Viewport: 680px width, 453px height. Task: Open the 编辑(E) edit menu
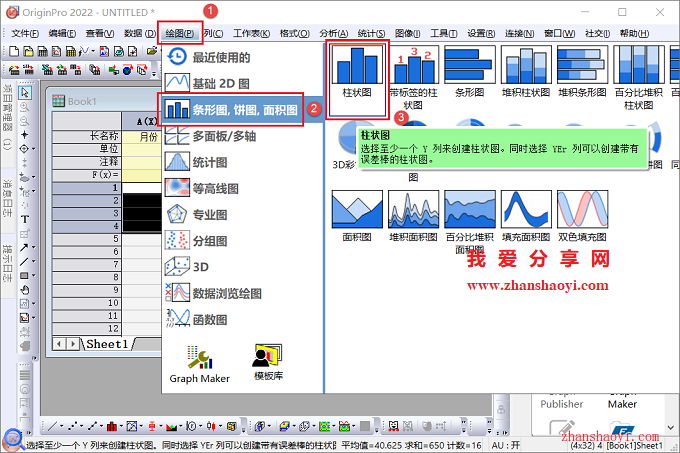click(62, 33)
